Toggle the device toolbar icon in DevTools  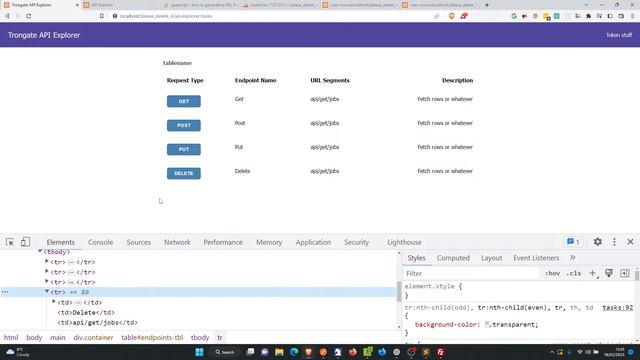(25, 242)
